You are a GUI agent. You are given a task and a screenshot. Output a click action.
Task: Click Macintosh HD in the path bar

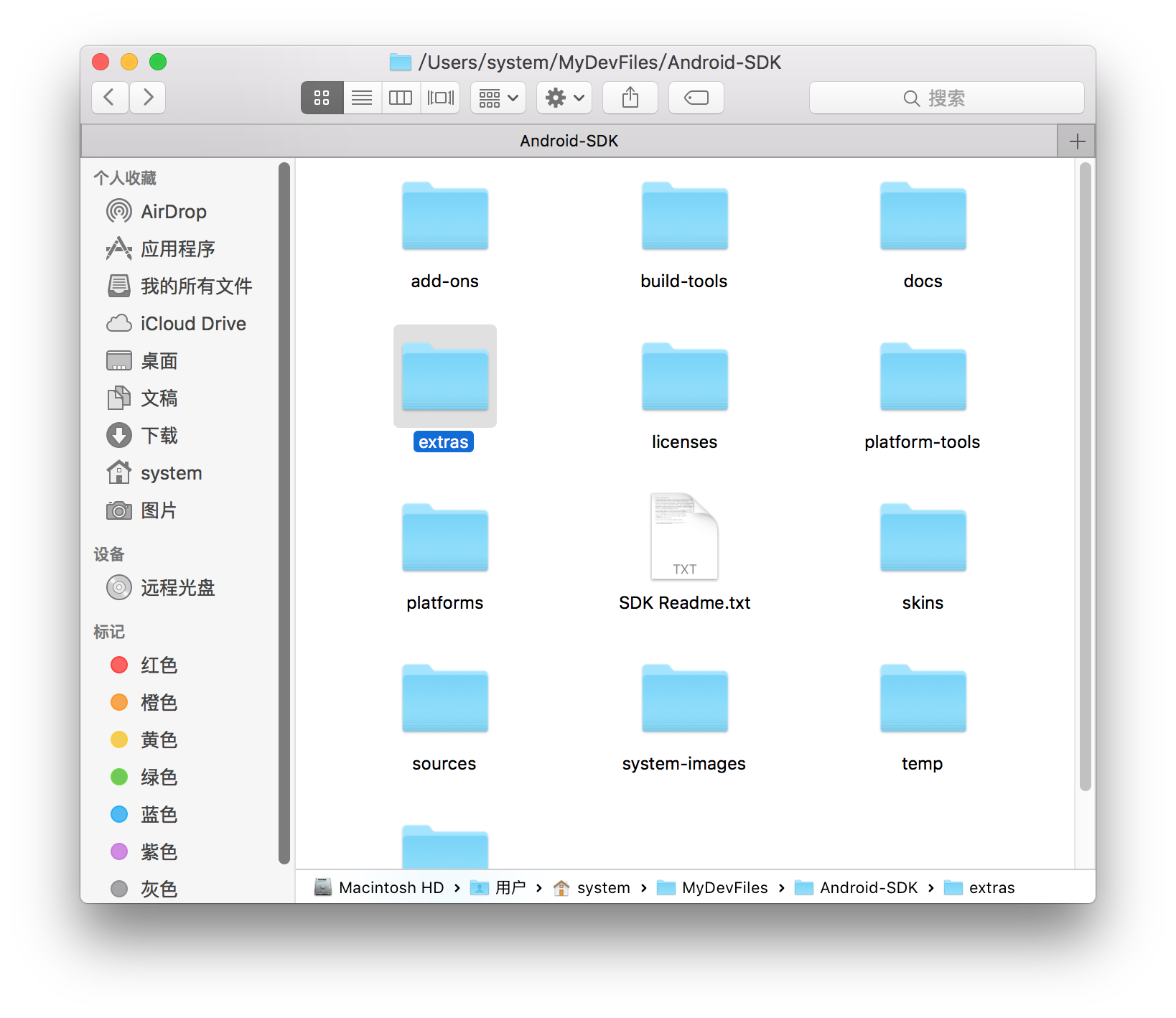(x=380, y=888)
